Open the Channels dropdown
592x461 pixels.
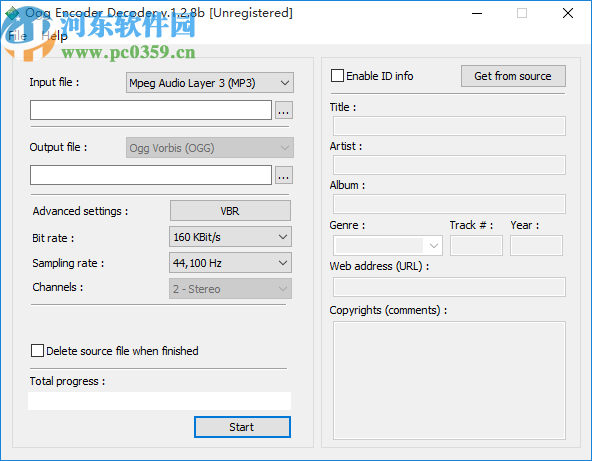point(230,289)
